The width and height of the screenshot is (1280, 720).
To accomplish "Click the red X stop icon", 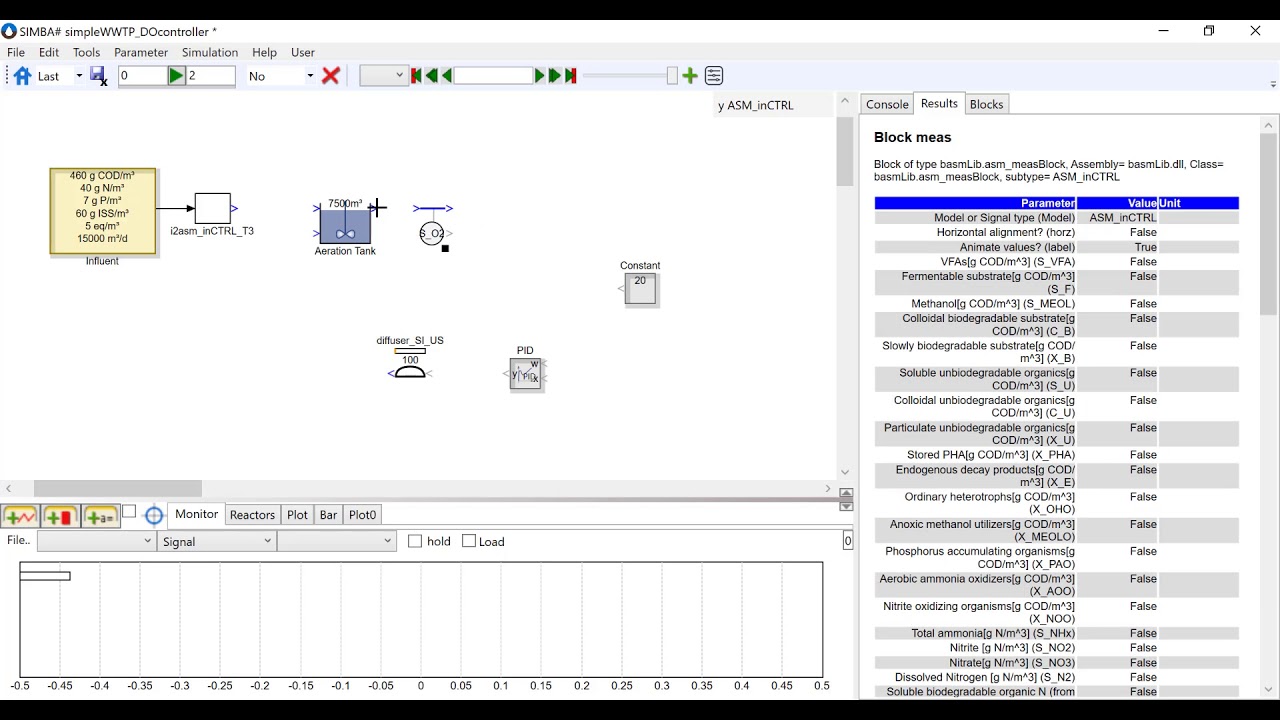I will click(331, 76).
